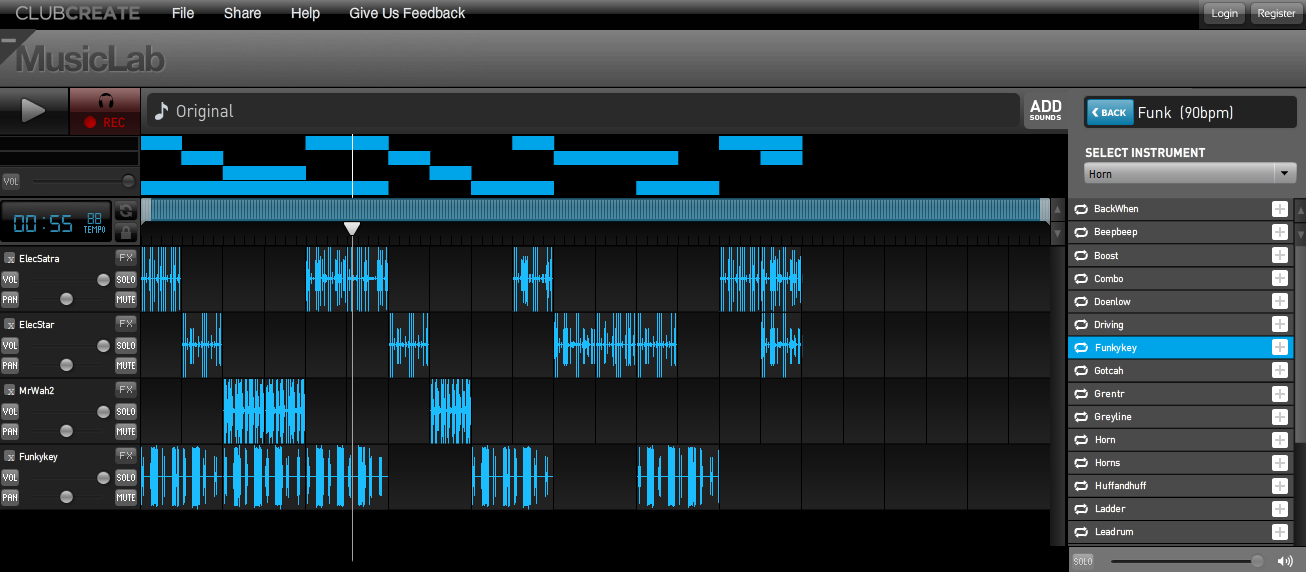Toggle the loop icon beside the timer
1306x572 pixels.
click(x=125, y=211)
